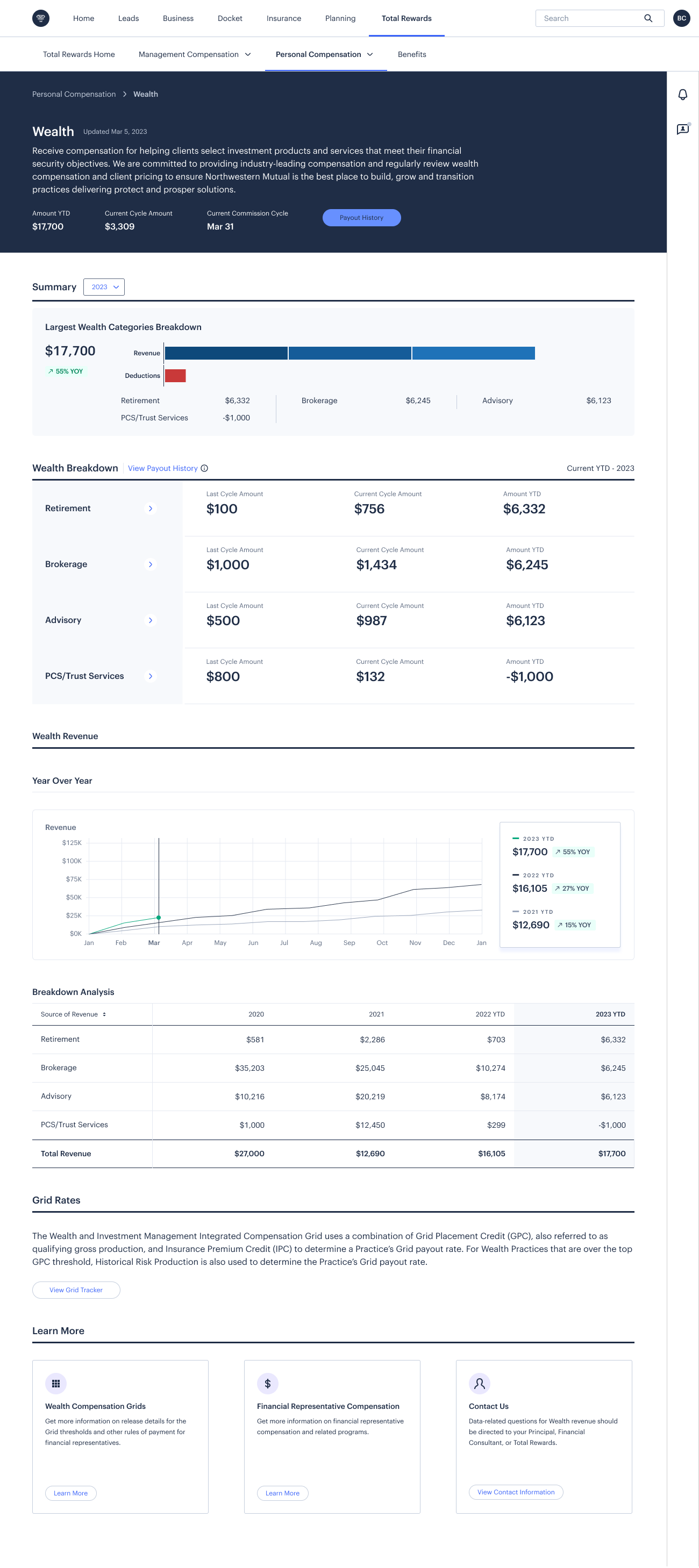The height and width of the screenshot is (1568, 699).
Task: Click the search magnifier icon
Action: coord(648,18)
